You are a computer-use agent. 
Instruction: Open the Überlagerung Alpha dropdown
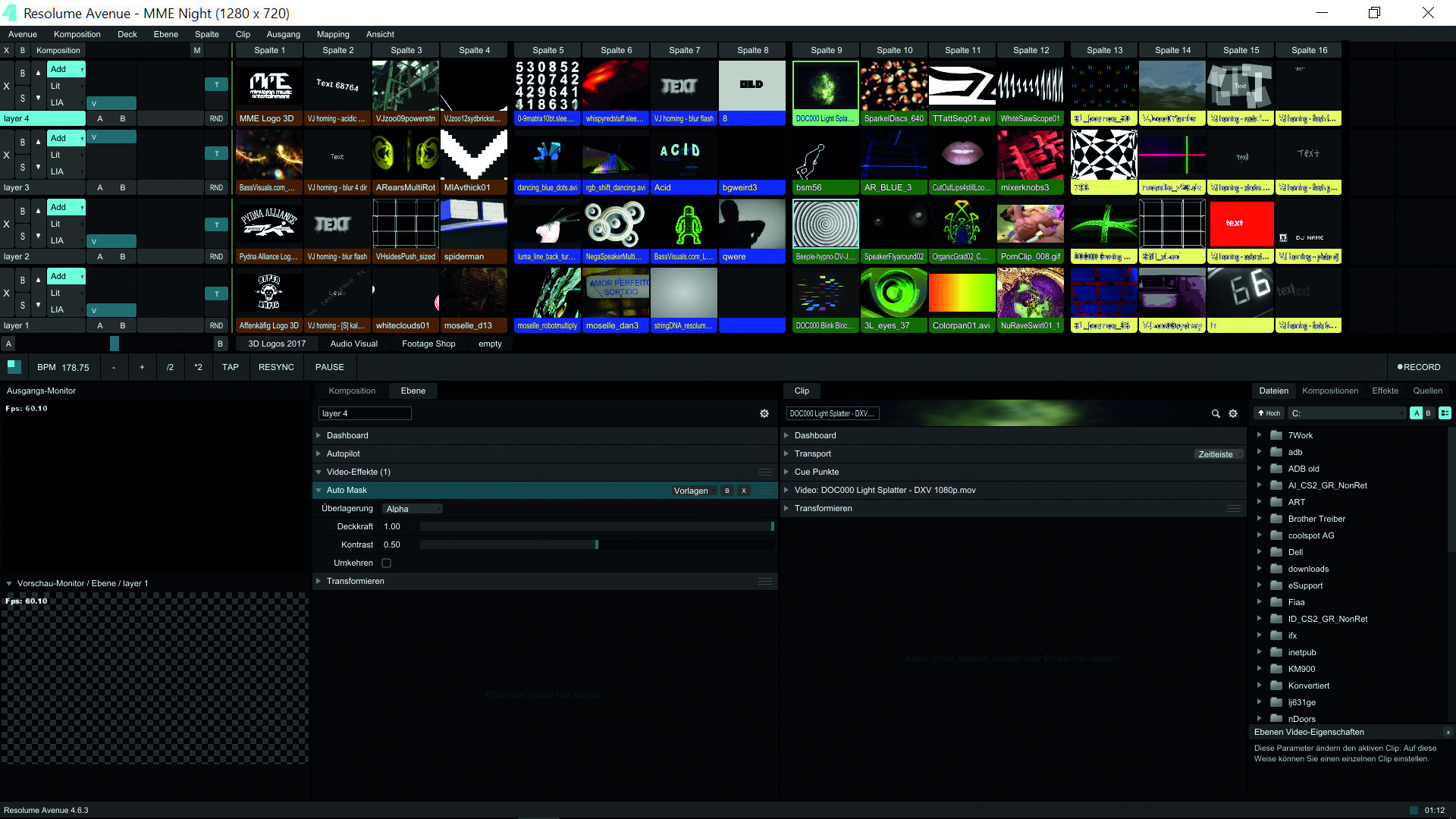click(412, 509)
